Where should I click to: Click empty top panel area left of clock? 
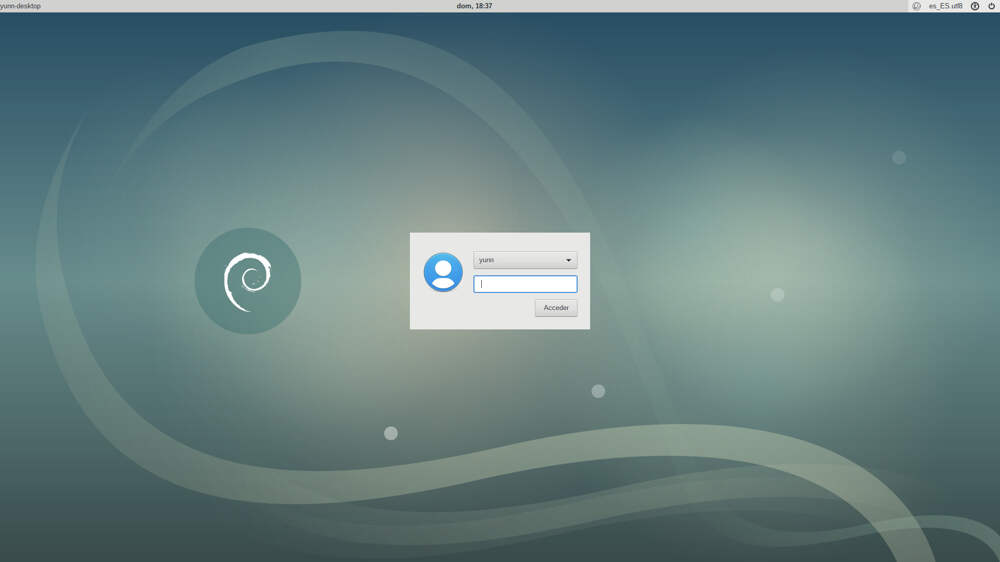[x=250, y=6]
